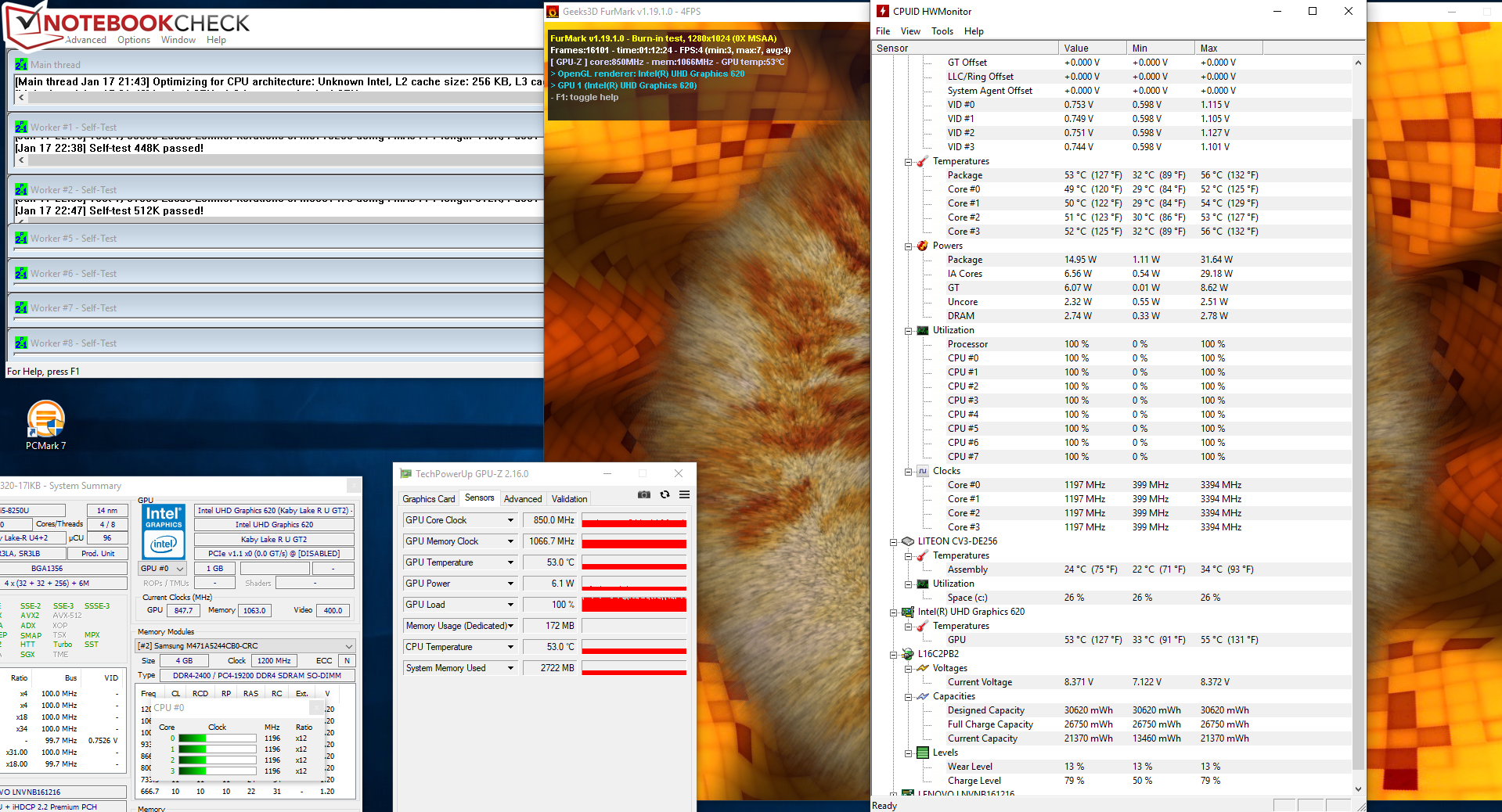The image size is (1502, 812).
Task: Open the Help menu in HWMonitor
Action: tap(974, 31)
